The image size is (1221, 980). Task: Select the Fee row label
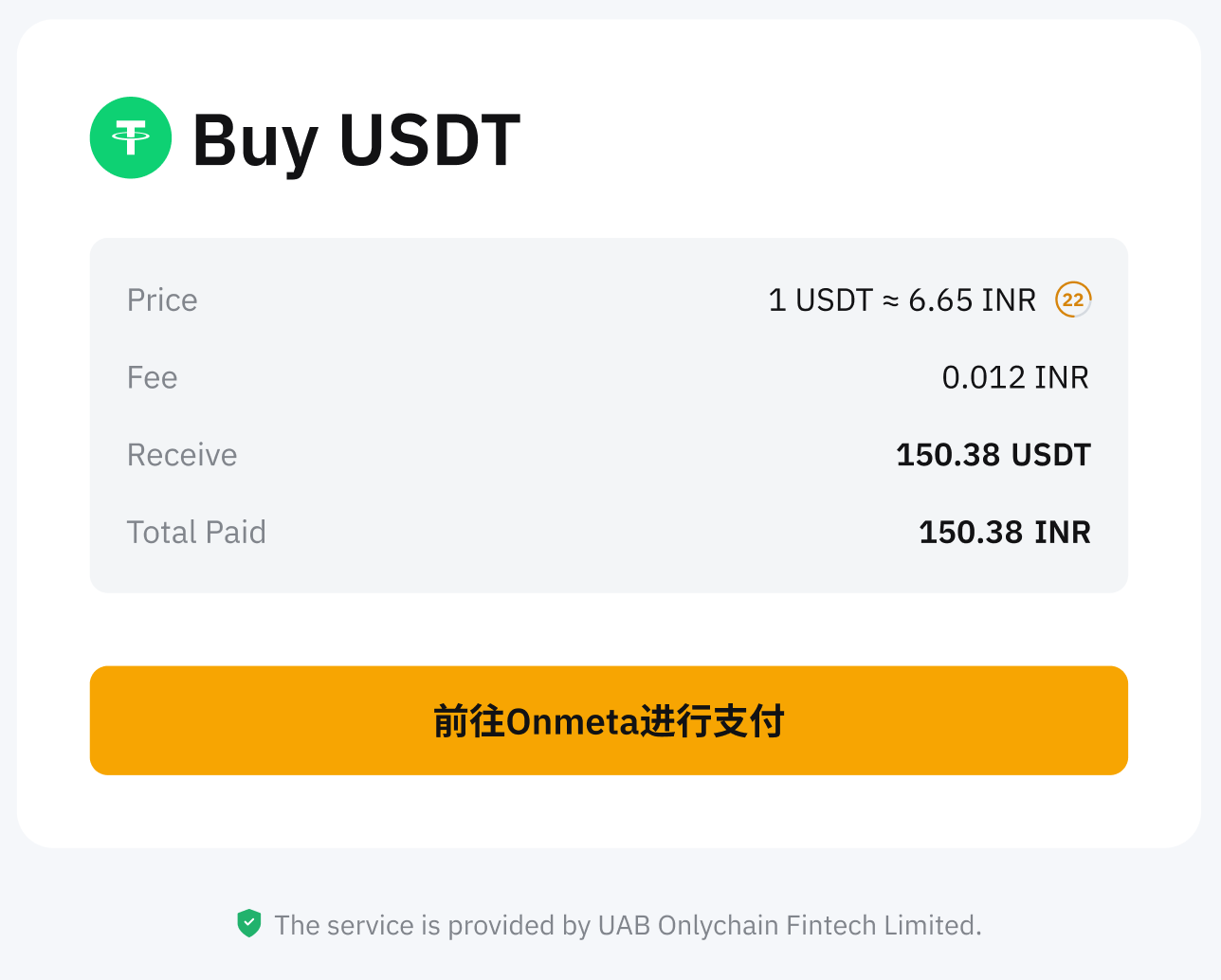[x=152, y=378]
